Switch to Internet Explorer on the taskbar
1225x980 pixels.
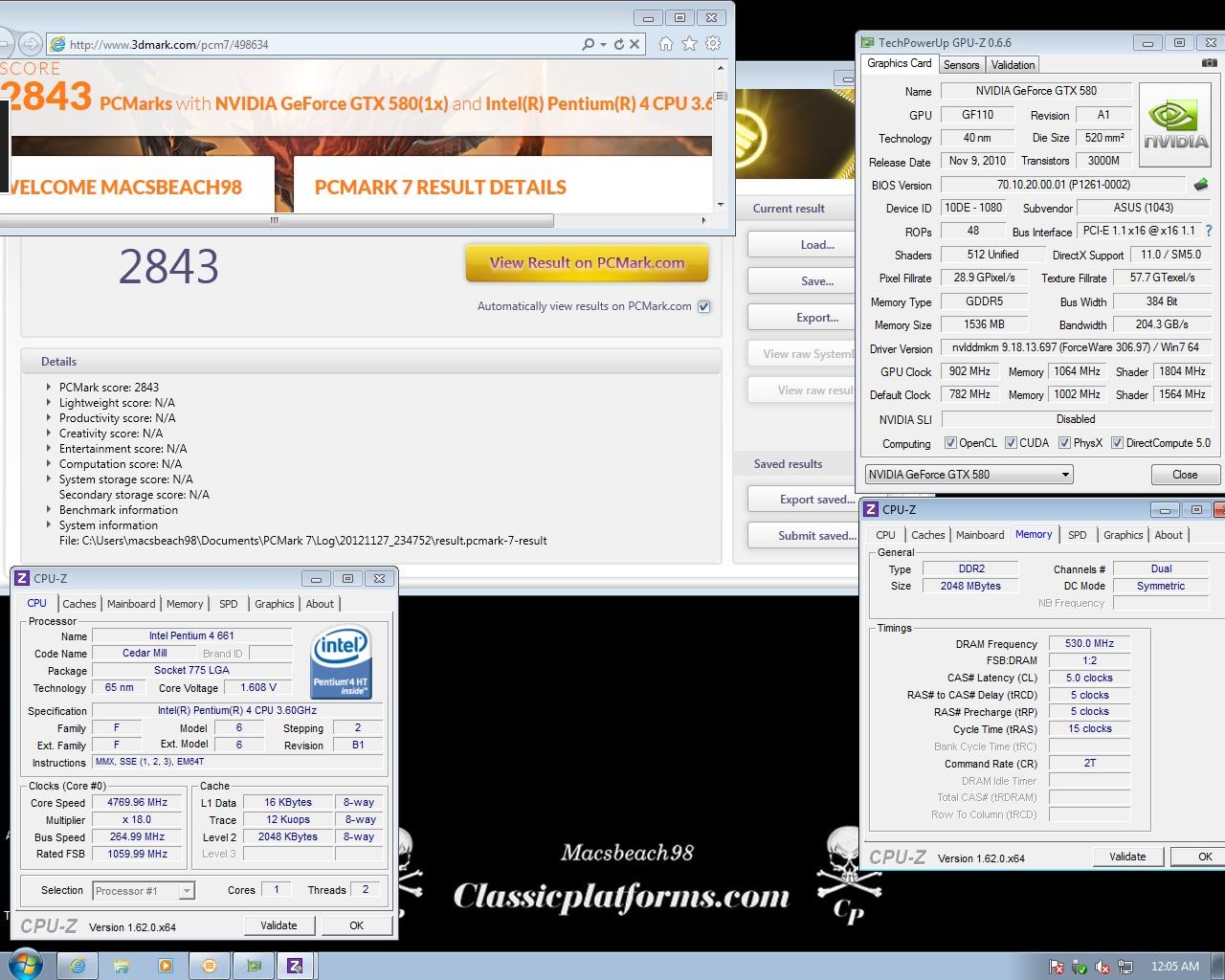78,966
